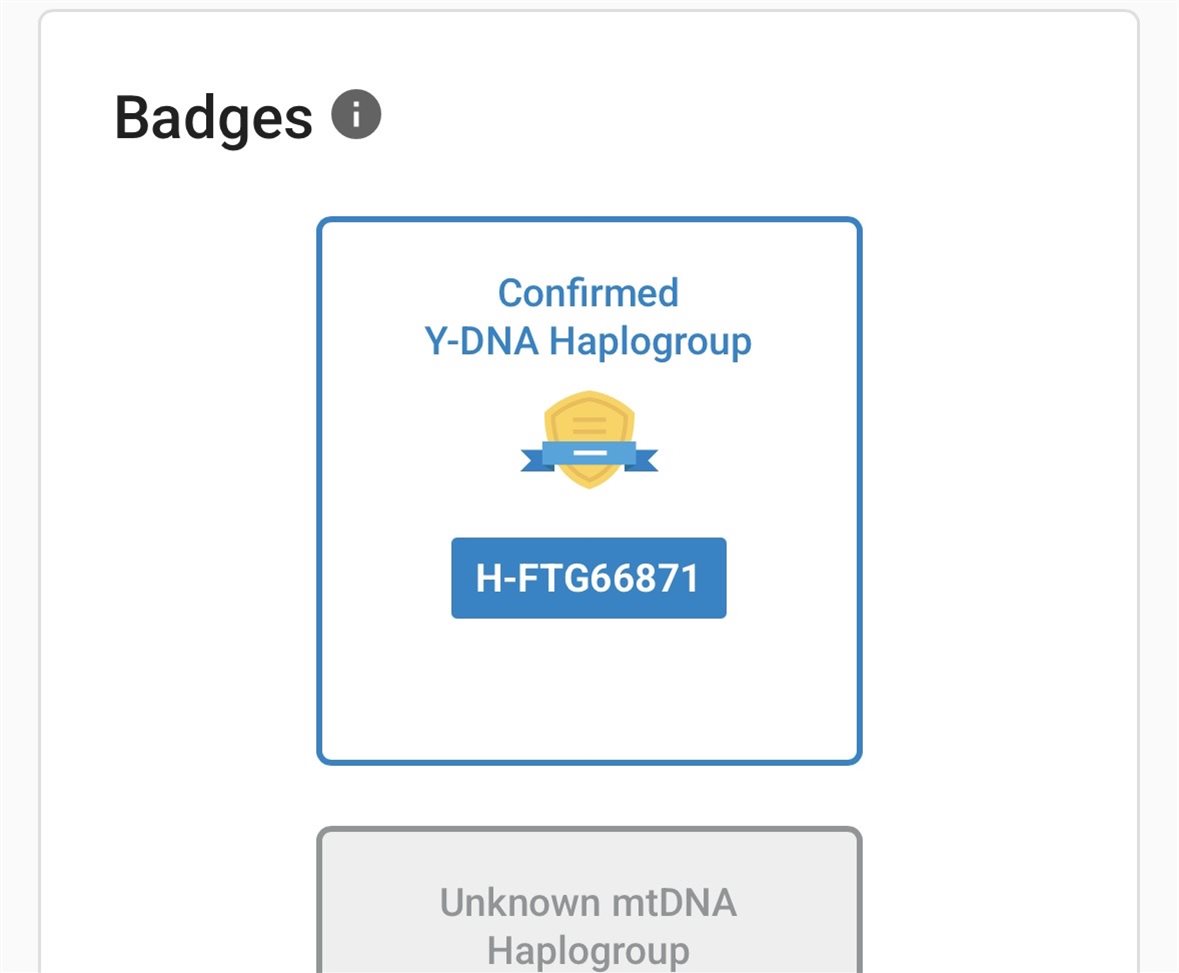This screenshot has height=973, width=1179.
Task: Click the gray top border of mtDNA card
Action: pos(590,830)
